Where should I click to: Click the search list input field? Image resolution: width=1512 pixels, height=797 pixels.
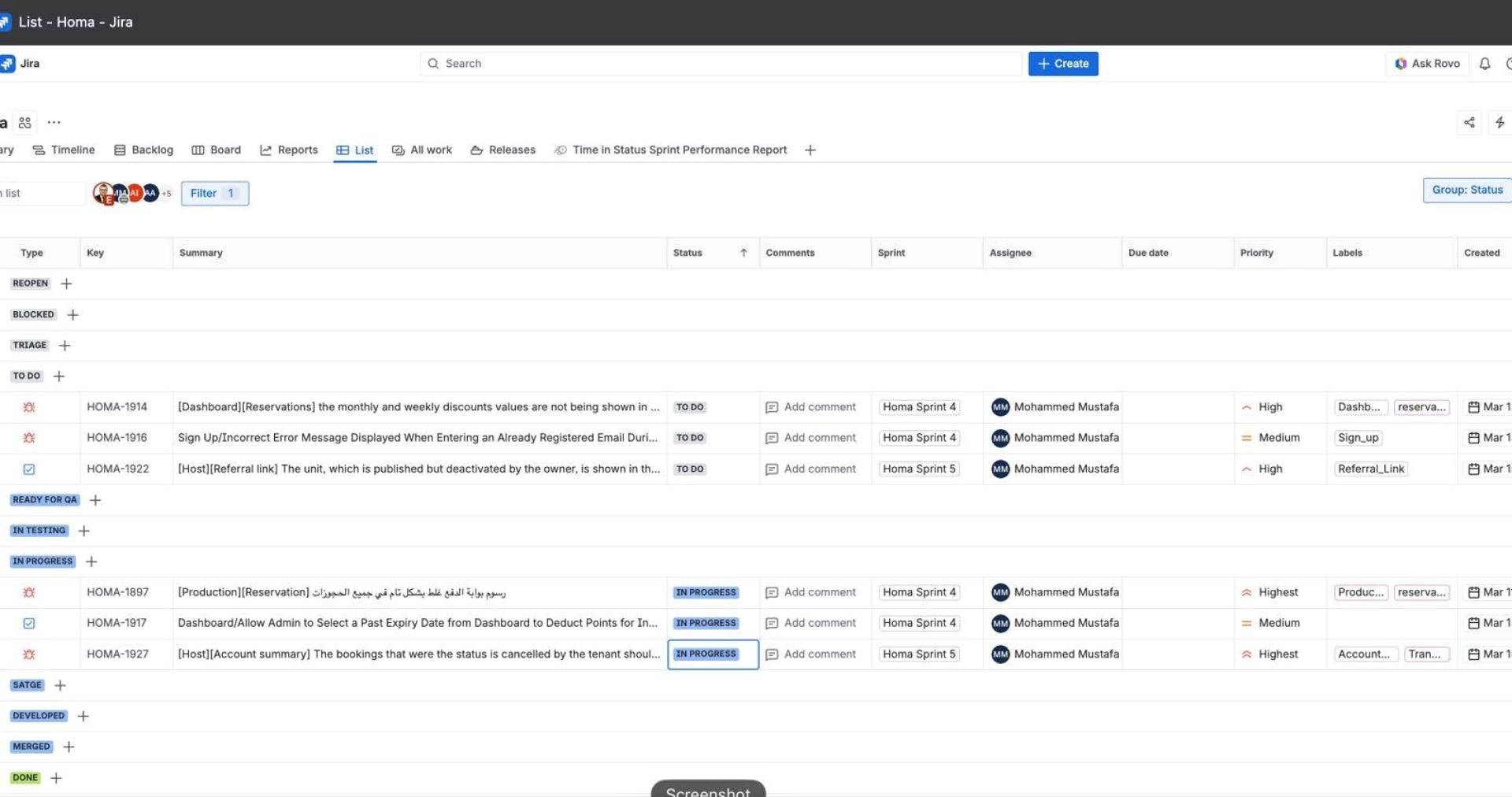(x=41, y=193)
